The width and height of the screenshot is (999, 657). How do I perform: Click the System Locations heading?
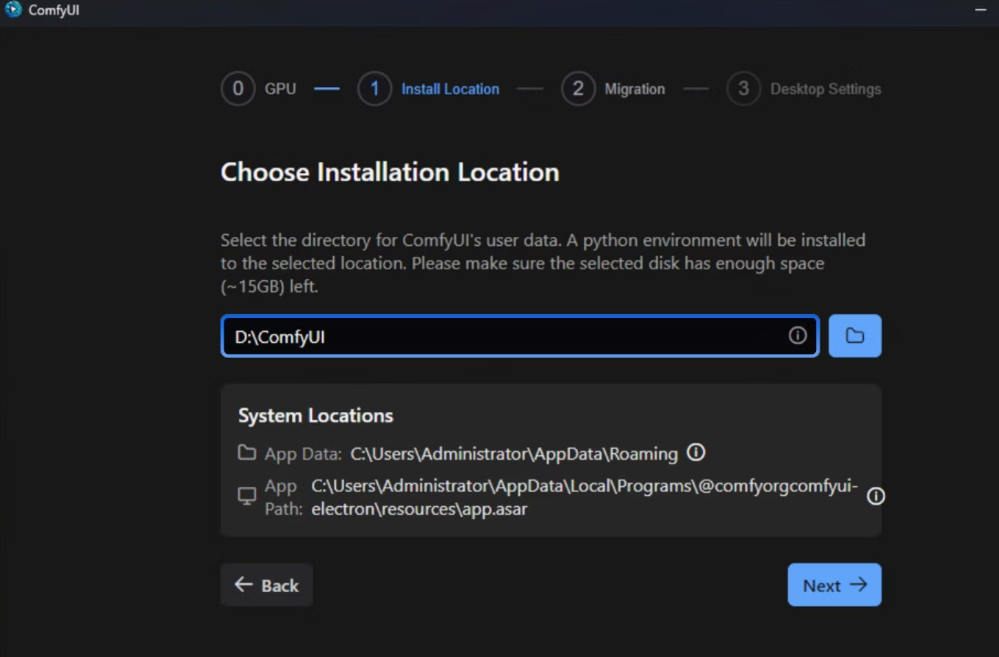click(x=315, y=415)
